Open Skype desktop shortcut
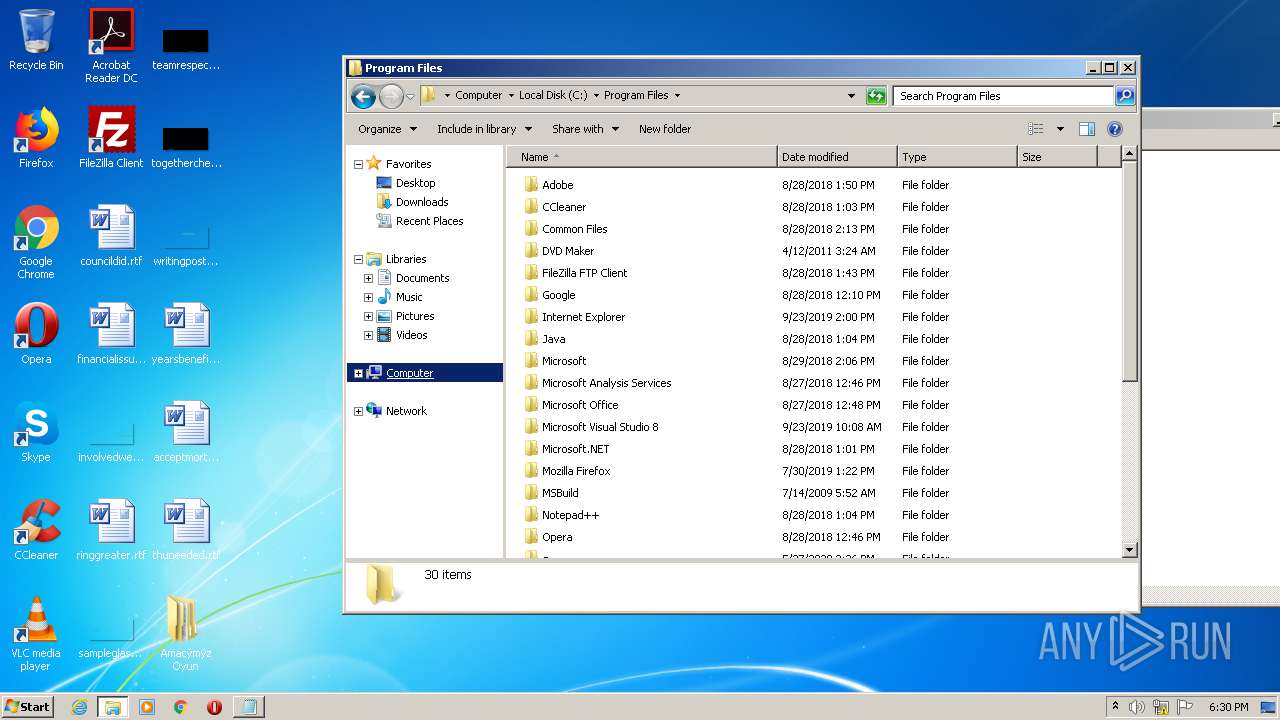 pos(36,432)
